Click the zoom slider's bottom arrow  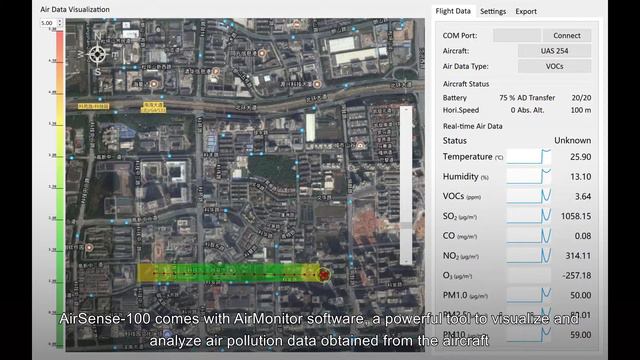406,261
